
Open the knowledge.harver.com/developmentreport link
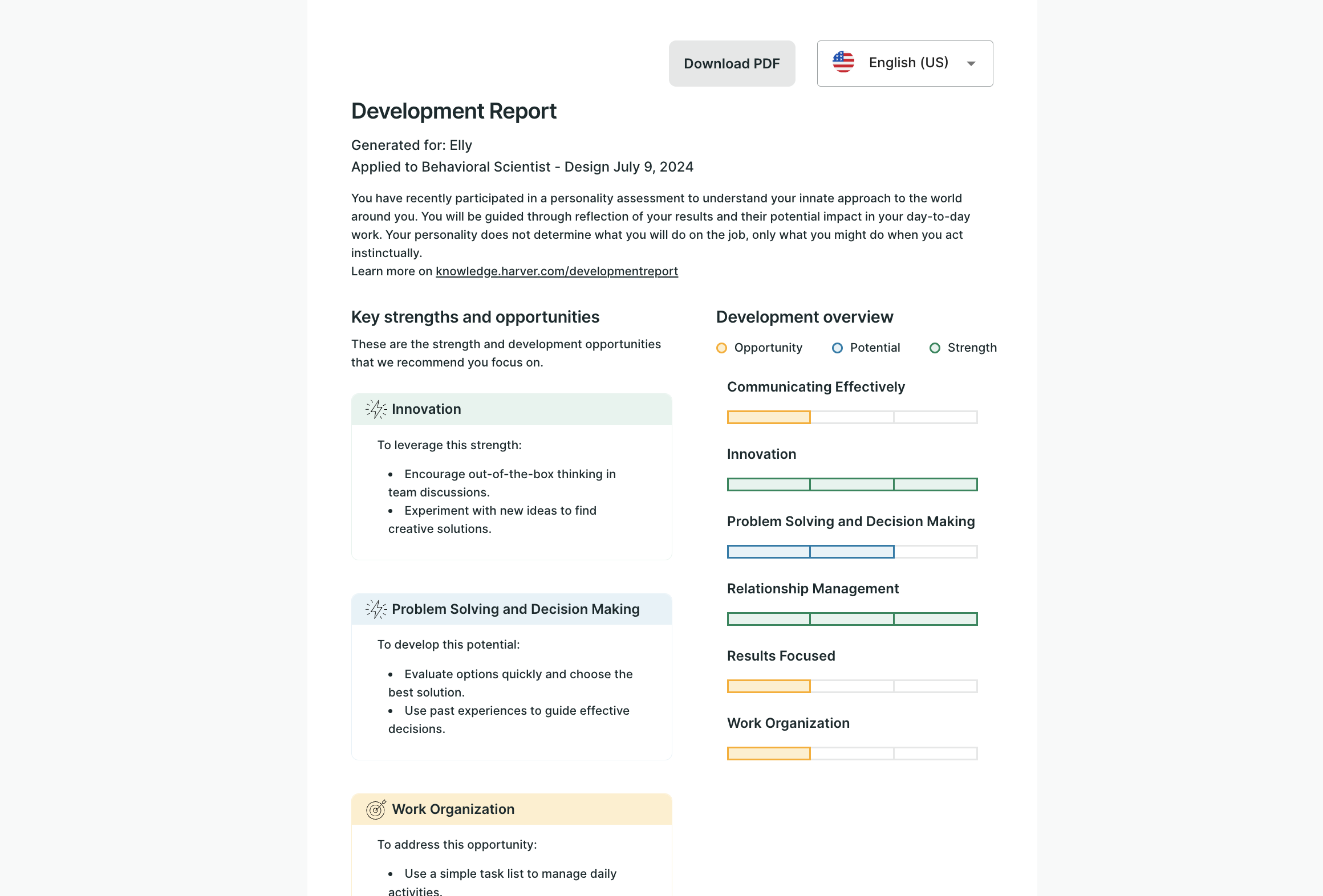(x=557, y=271)
